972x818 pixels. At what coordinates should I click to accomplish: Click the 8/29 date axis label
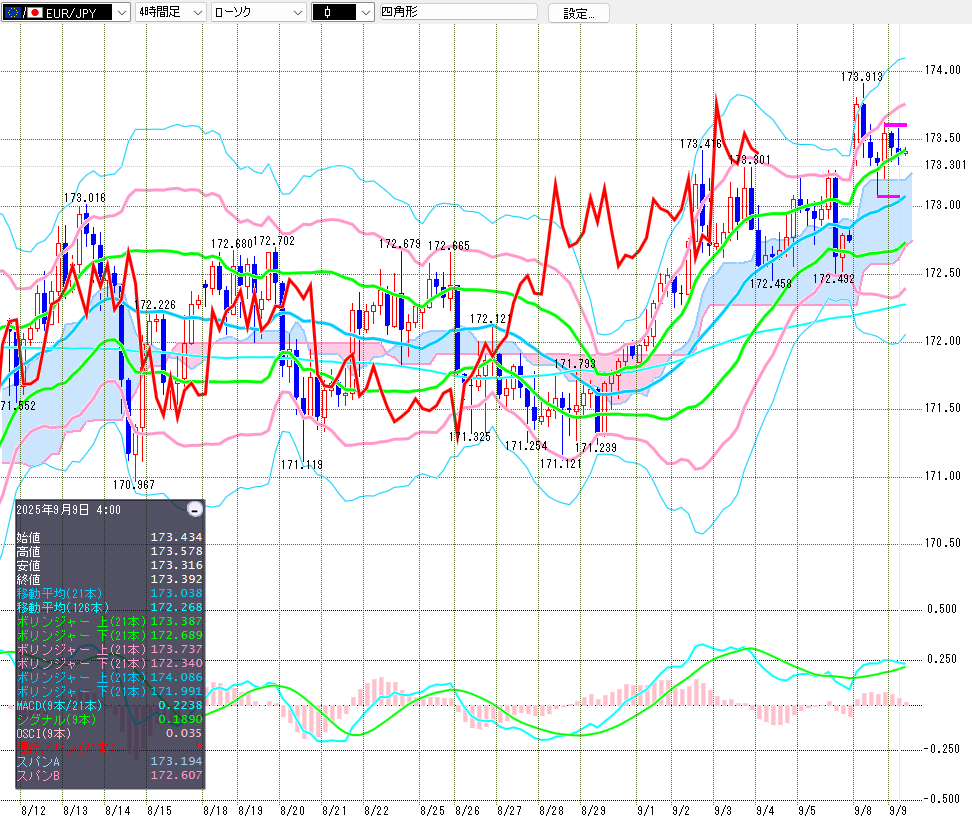[593, 811]
